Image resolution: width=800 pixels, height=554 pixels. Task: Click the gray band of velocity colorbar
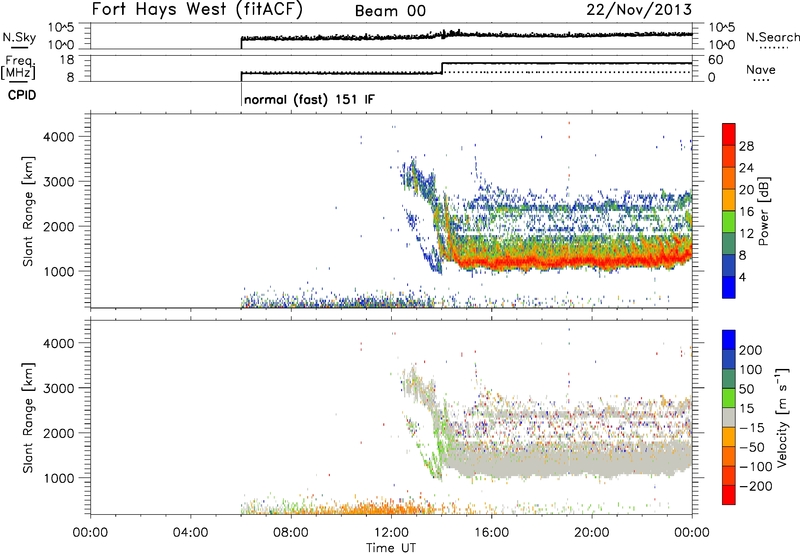tap(729, 418)
